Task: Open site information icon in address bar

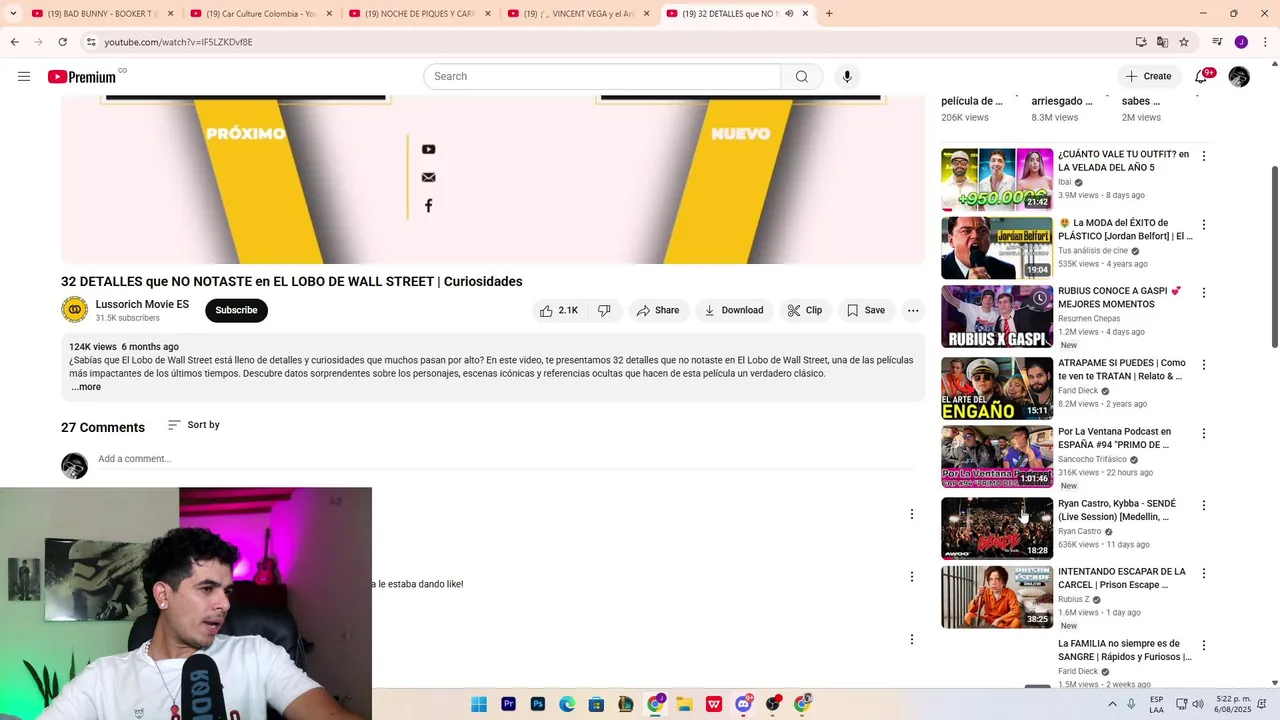Action: click(90, 42)
